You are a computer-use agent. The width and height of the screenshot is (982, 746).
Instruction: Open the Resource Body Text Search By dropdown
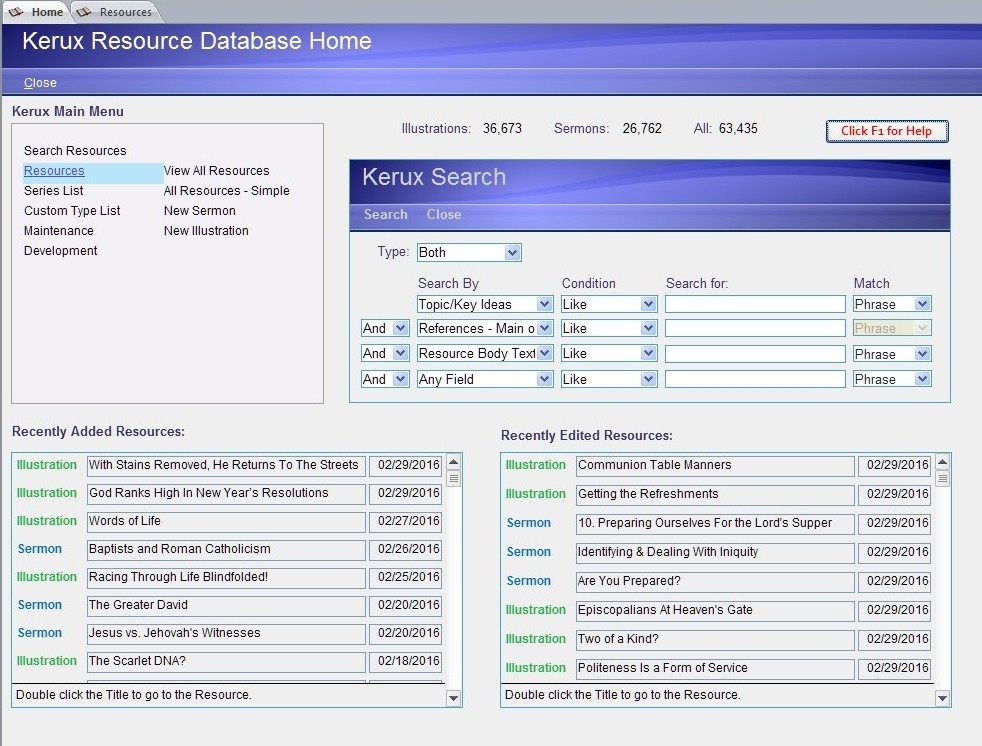coord(544,353)
